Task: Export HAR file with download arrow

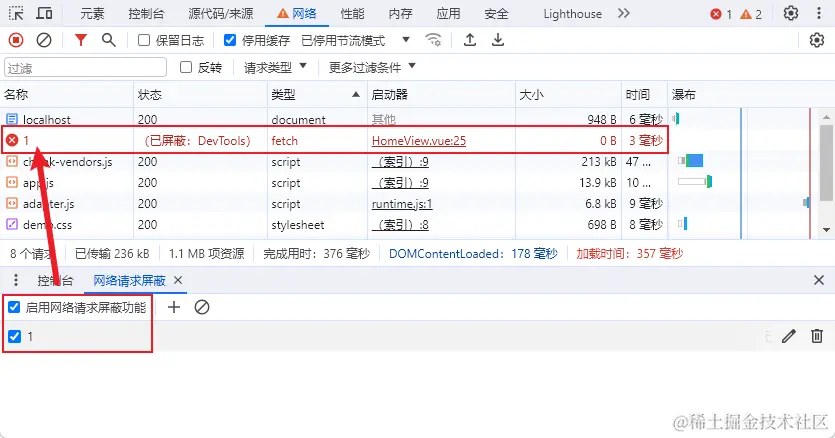Action: (x=498, y=40)
